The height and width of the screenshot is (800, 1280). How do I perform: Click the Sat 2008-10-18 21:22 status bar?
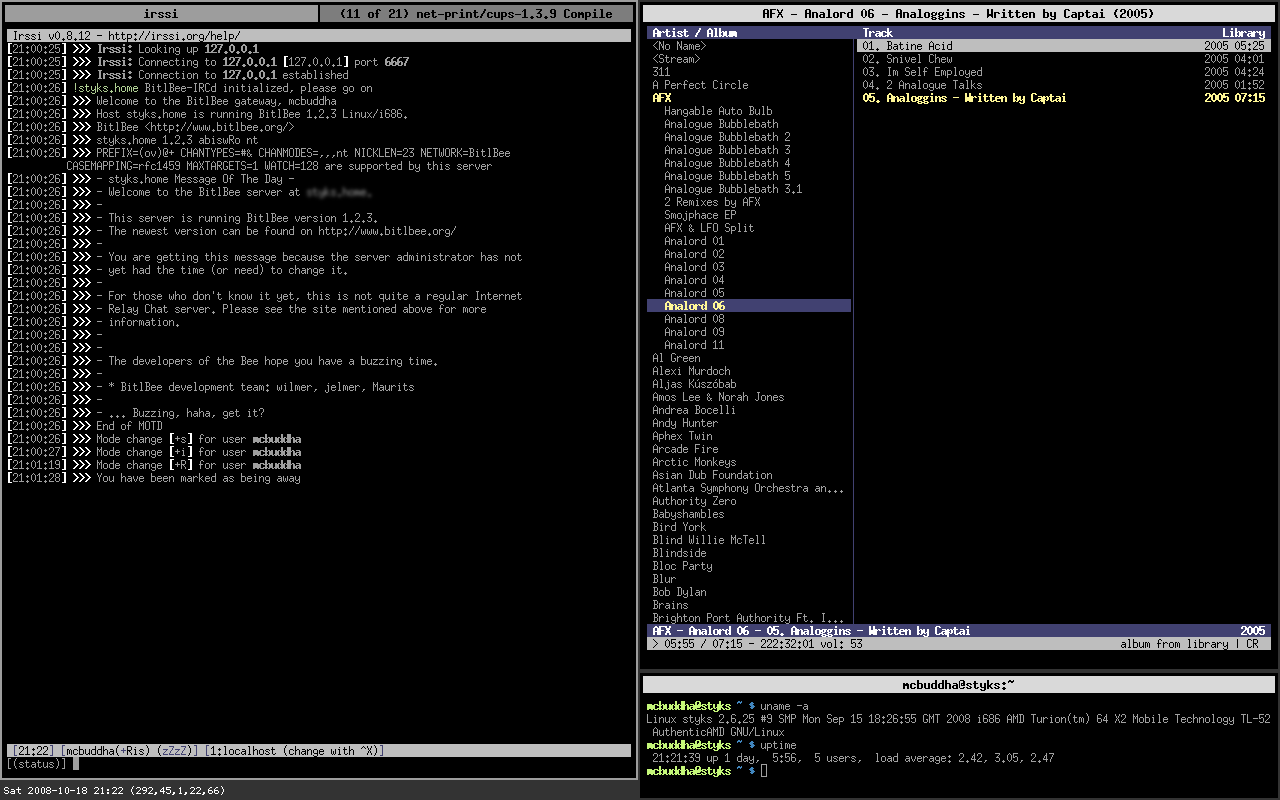pyautogui.click(x=114, y=790)
